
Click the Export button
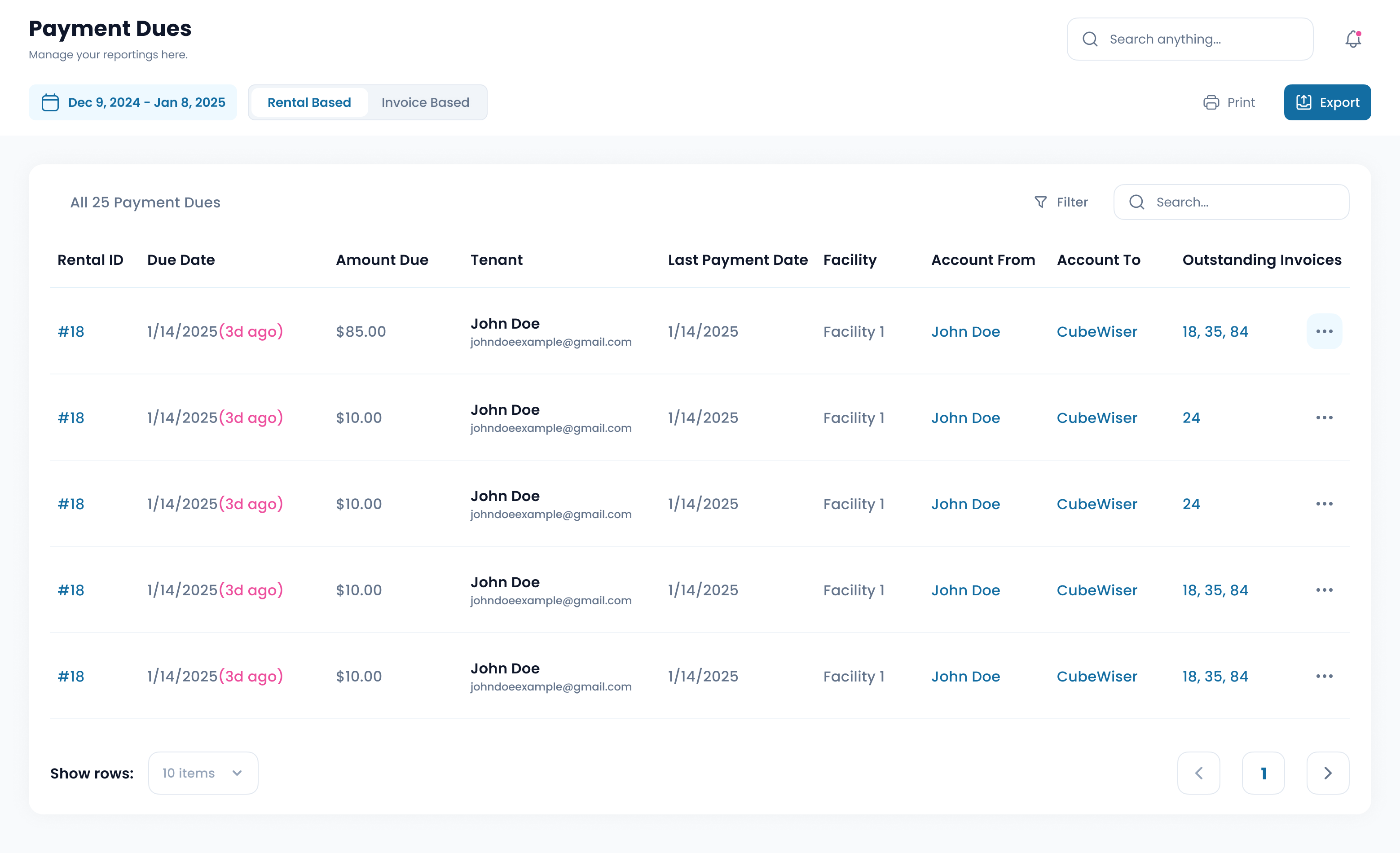(x=1327, y=102)
